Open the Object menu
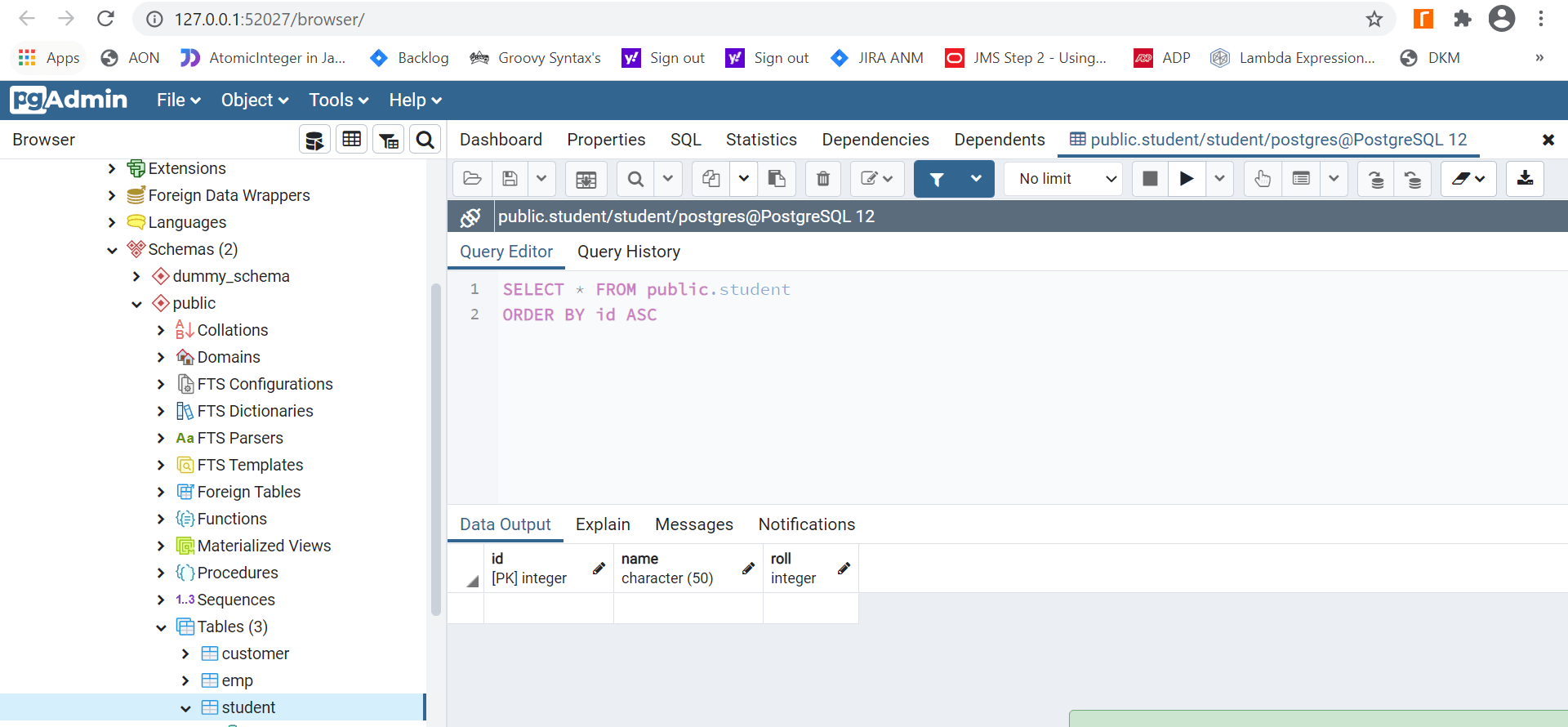 click(255, 100)
